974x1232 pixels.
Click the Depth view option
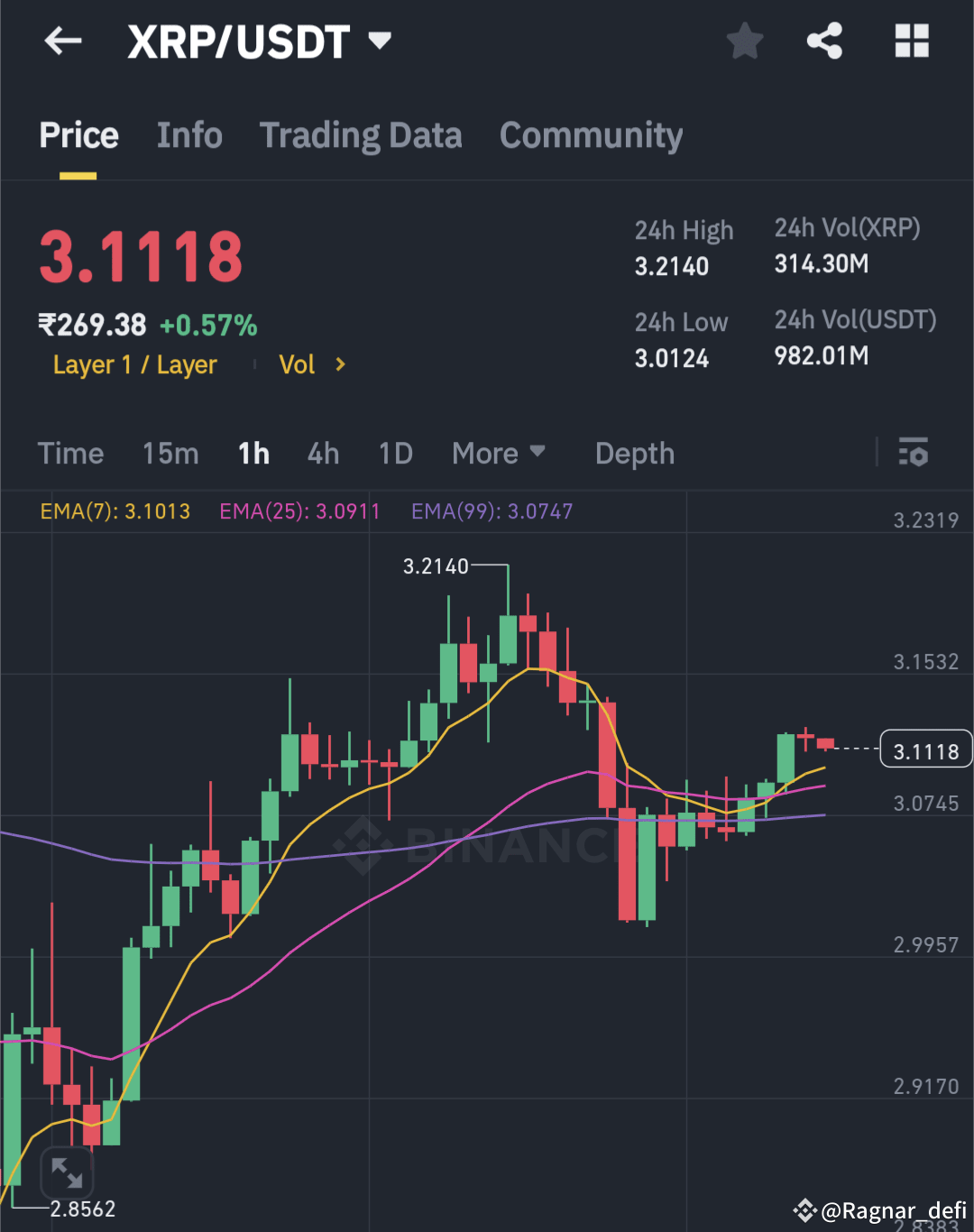tap(634, 454)
